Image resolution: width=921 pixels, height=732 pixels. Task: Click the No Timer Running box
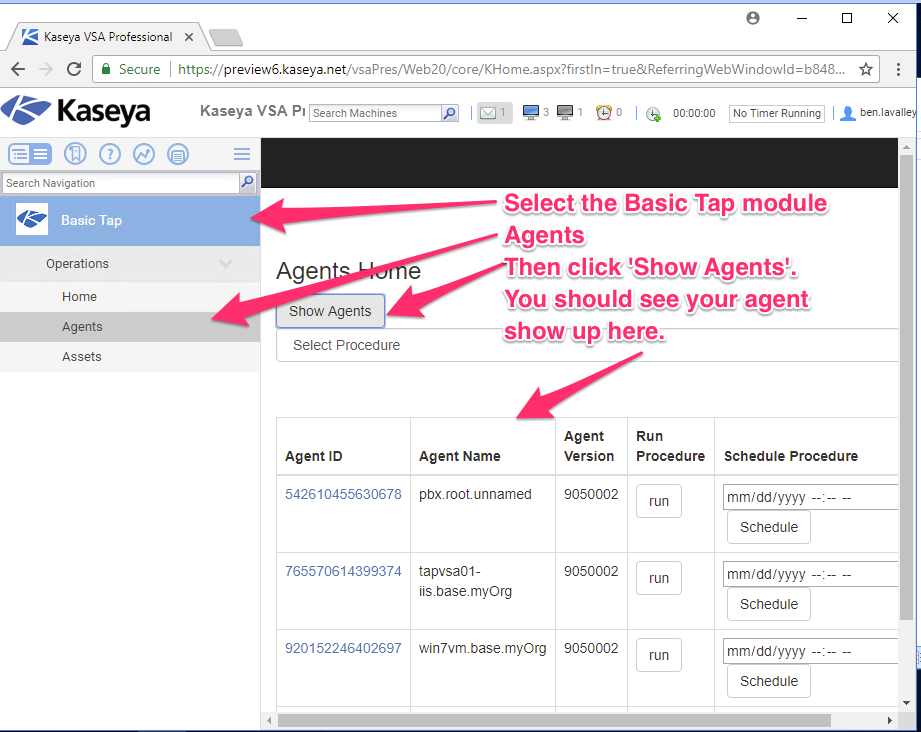point(777,113)
